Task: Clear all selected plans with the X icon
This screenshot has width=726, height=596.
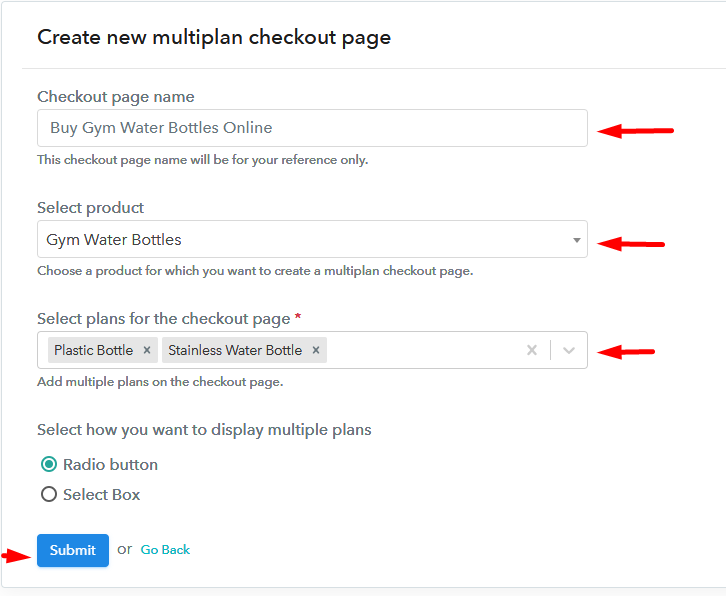Action: [x=532, y=350]
